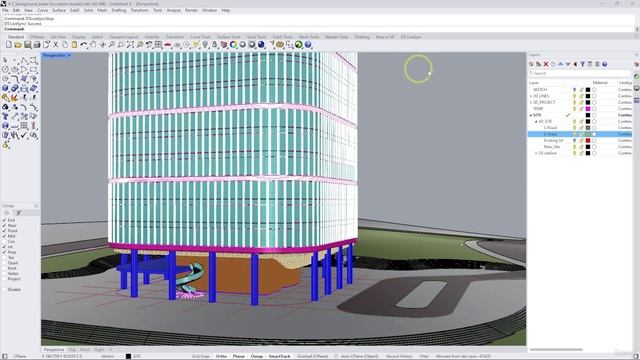Viewport: 640px width, 360px height.
Task: Click the Print icon in Standard toolbar
Action: click(37, 44)
